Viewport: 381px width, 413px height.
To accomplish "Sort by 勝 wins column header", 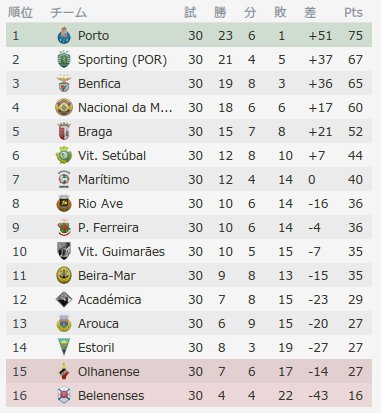I will (x=220, y=13).
